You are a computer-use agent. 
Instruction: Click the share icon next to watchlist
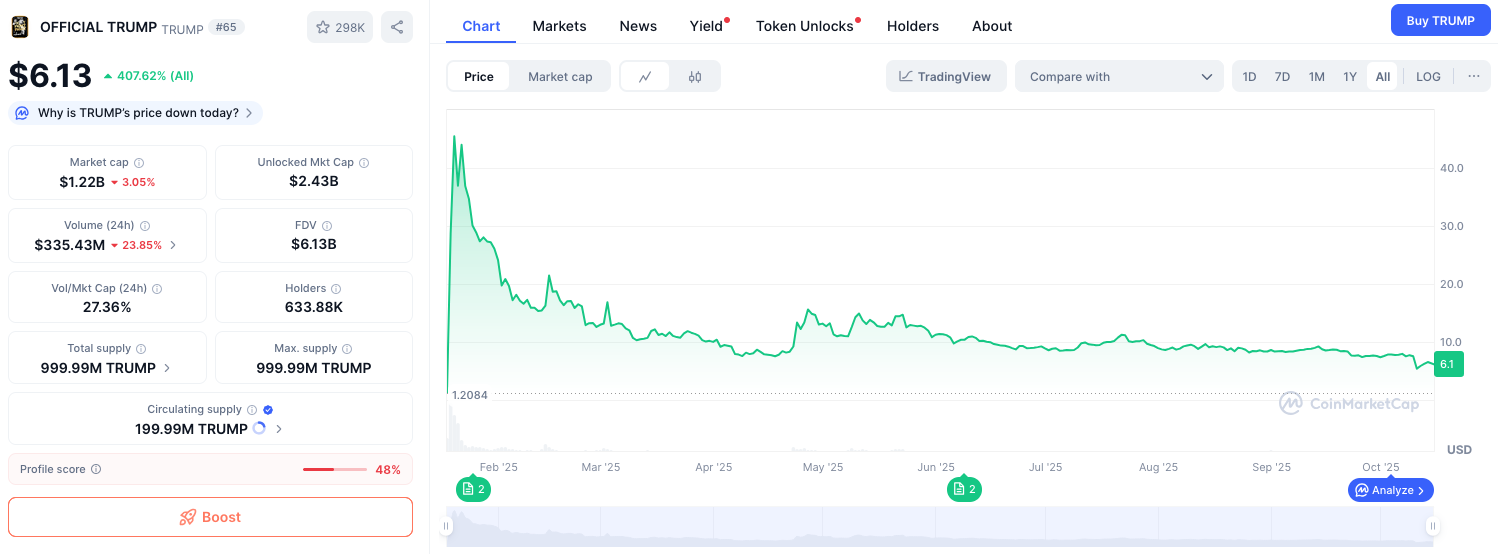coord(397,27)
